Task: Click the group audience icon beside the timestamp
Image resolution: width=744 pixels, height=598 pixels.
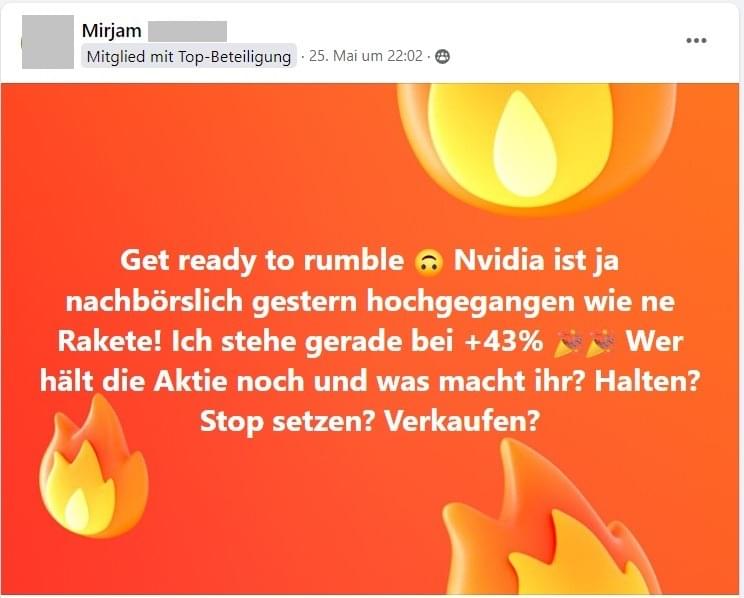Action: (442, 56)
